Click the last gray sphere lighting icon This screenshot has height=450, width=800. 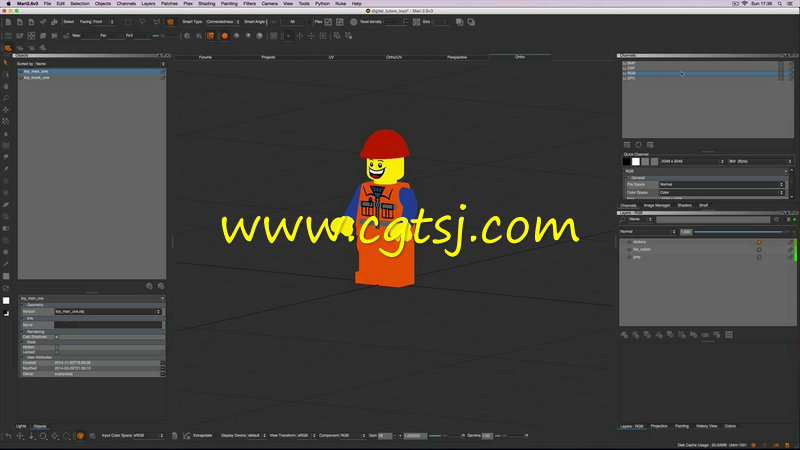point(260,36)
